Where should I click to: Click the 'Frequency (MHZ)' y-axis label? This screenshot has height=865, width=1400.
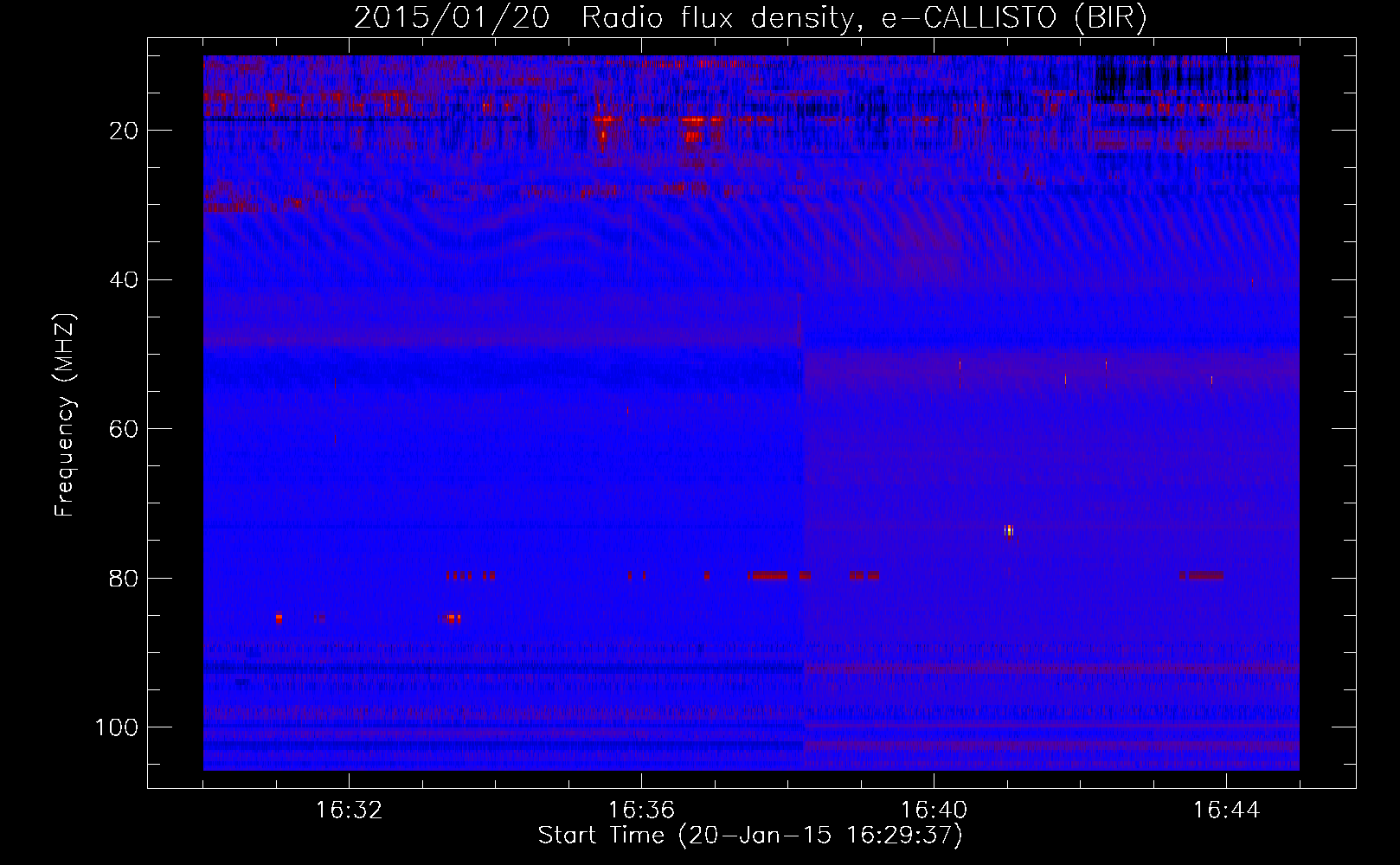[x=65, y=414]
